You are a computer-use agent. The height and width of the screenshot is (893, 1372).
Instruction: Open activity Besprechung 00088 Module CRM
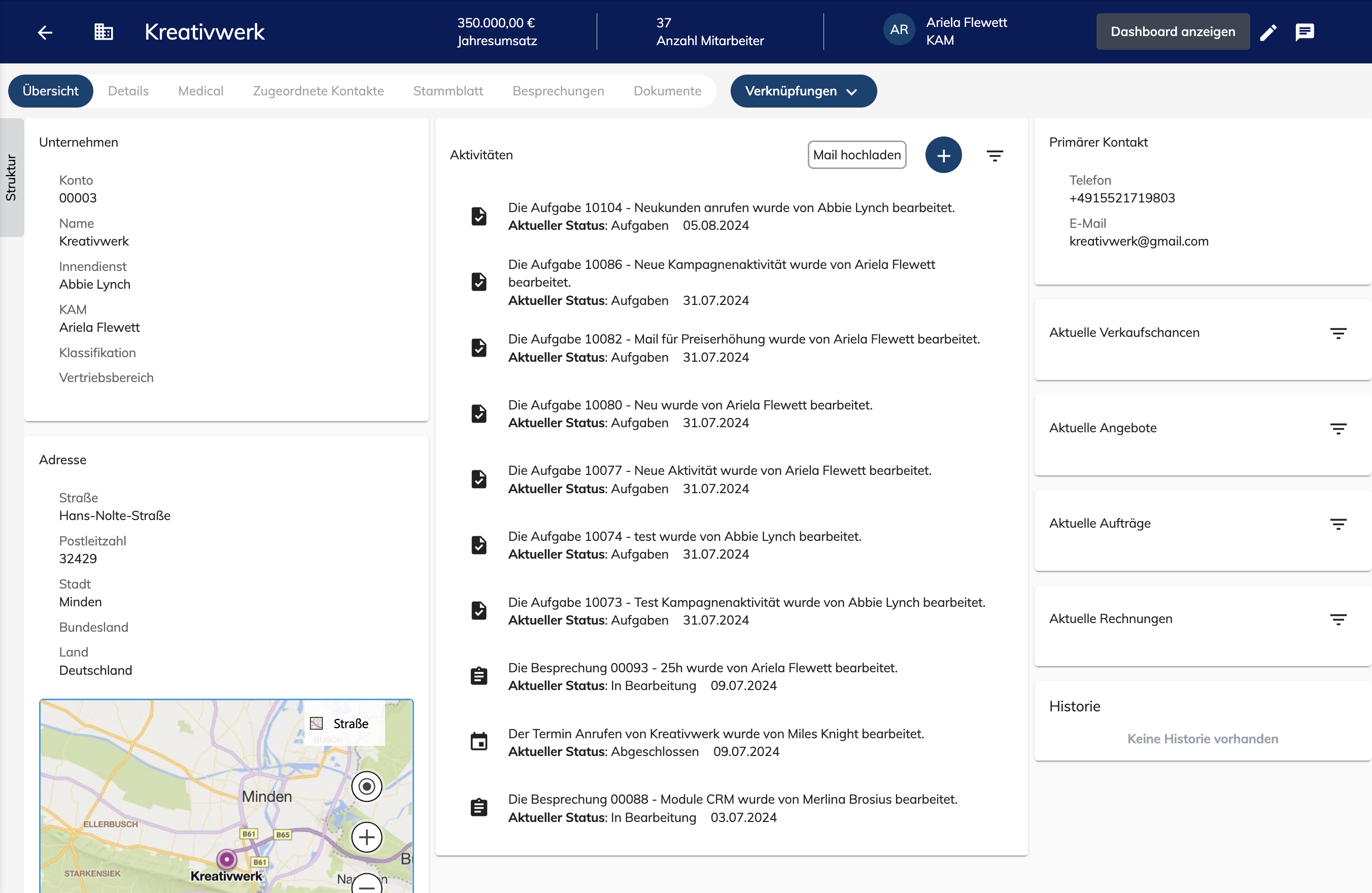pos(733,808)
